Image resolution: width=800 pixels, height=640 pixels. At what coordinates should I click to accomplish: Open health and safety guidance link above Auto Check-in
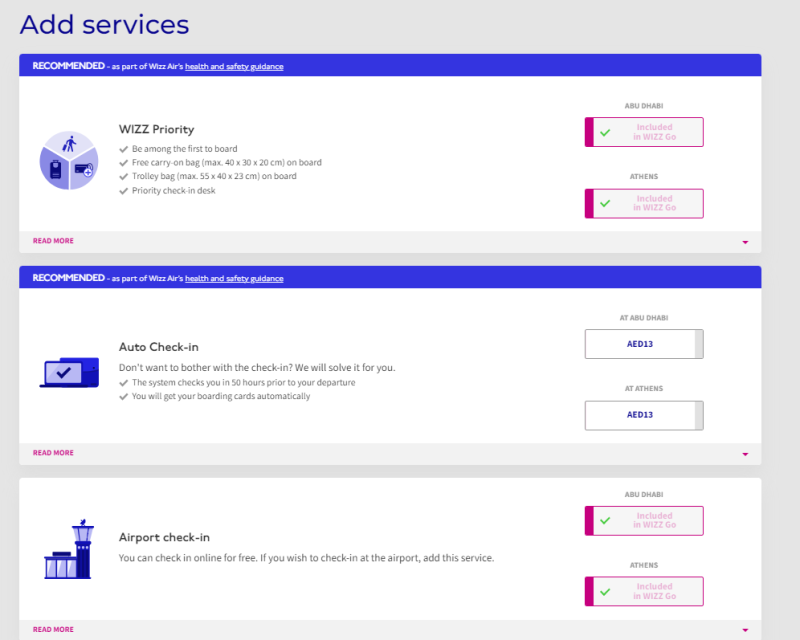point(234,278)
